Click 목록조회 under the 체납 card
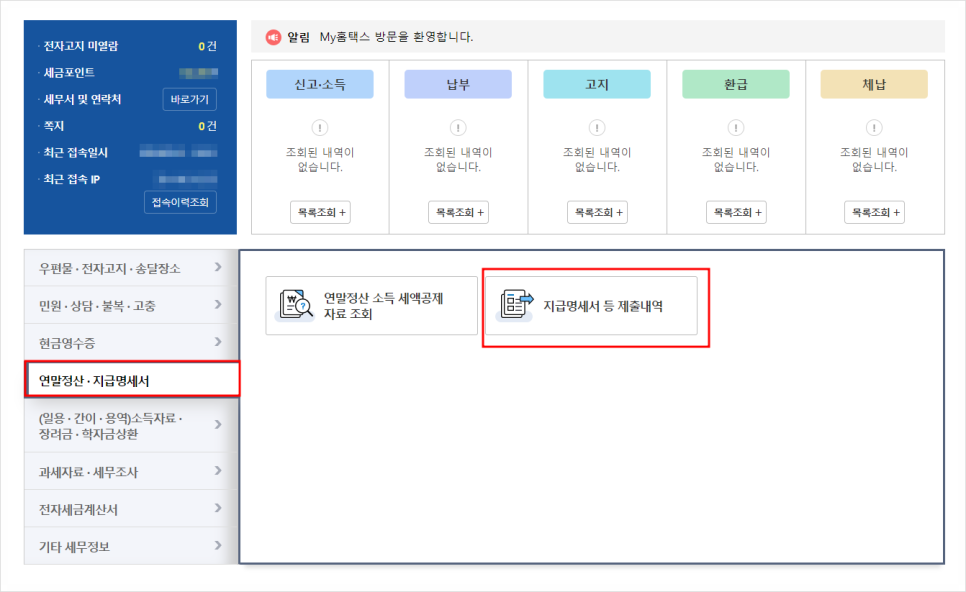966x592 pixels. coord(874,212)
